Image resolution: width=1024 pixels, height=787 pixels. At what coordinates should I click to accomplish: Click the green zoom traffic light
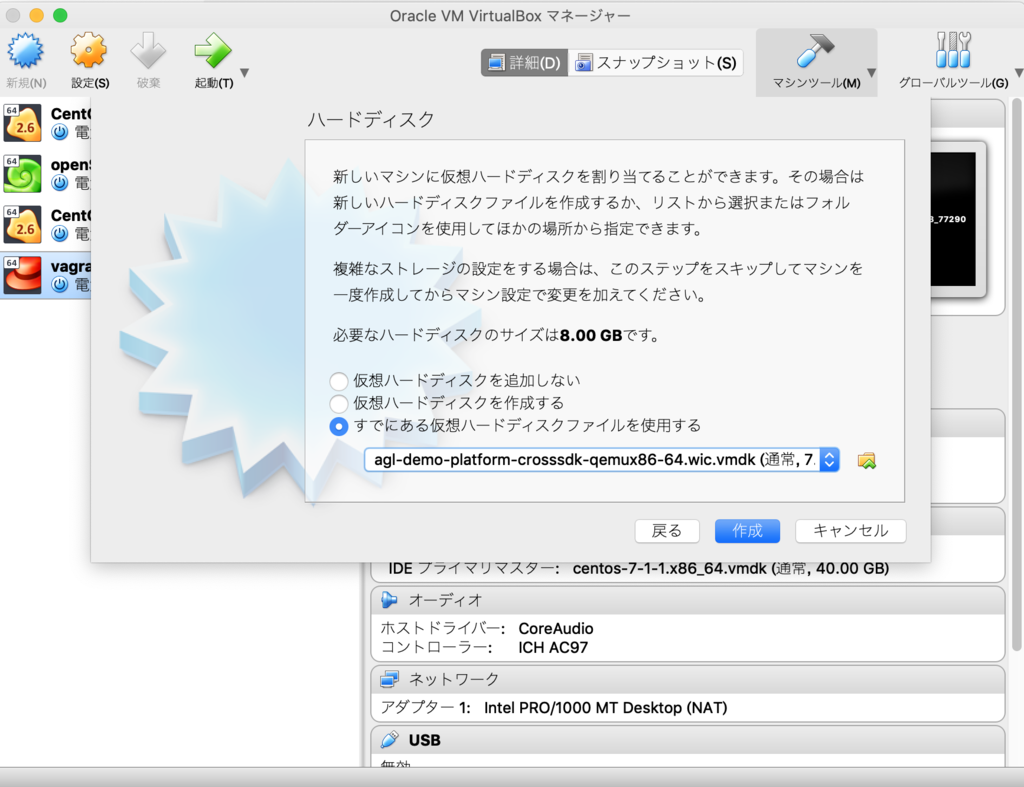tap(61, 16)
